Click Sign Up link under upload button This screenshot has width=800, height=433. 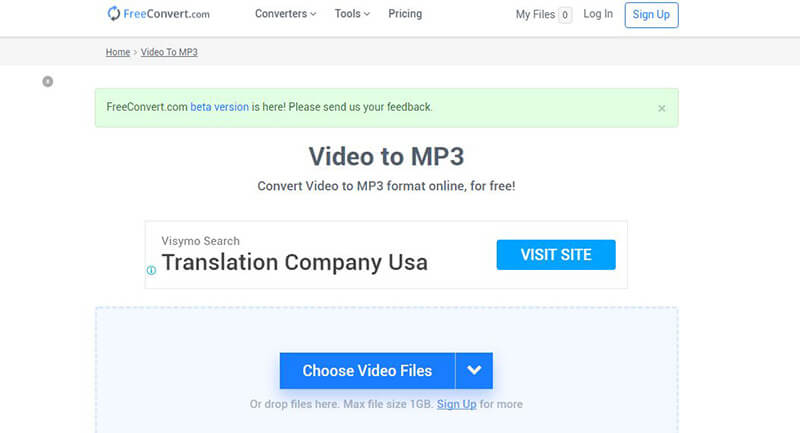457,404
